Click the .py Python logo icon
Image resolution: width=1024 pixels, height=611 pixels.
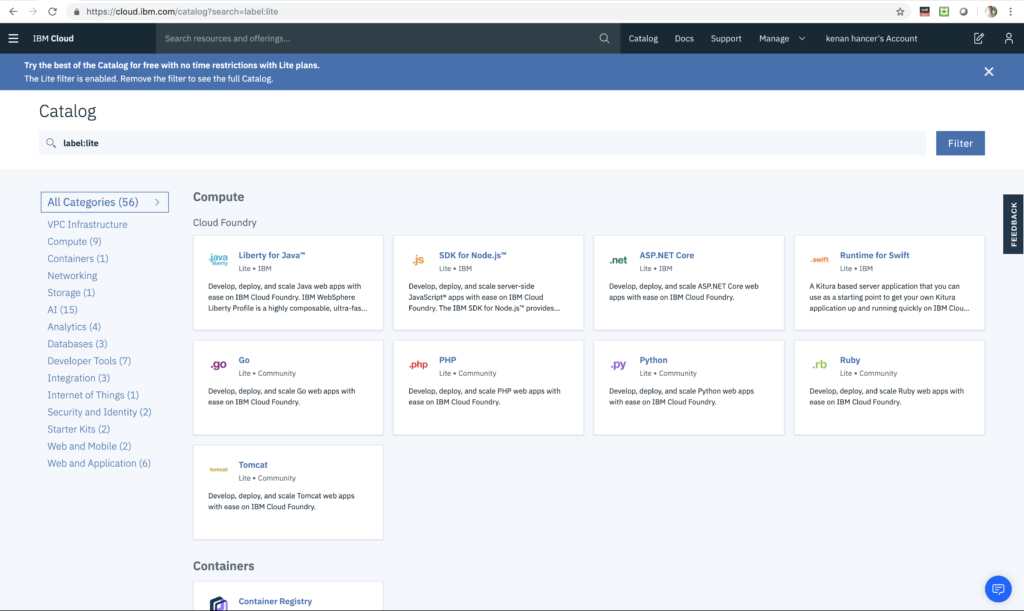coord(618,364)
